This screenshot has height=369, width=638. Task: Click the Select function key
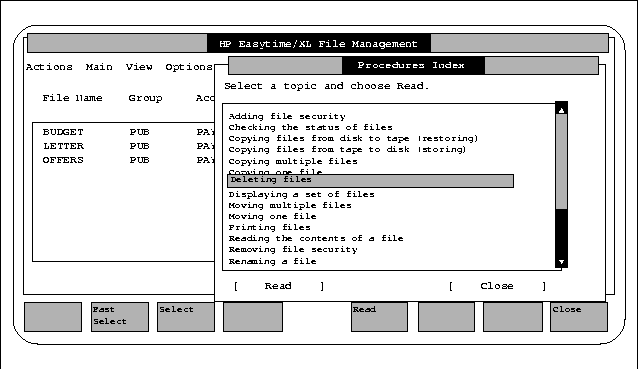tap(186, 317)
